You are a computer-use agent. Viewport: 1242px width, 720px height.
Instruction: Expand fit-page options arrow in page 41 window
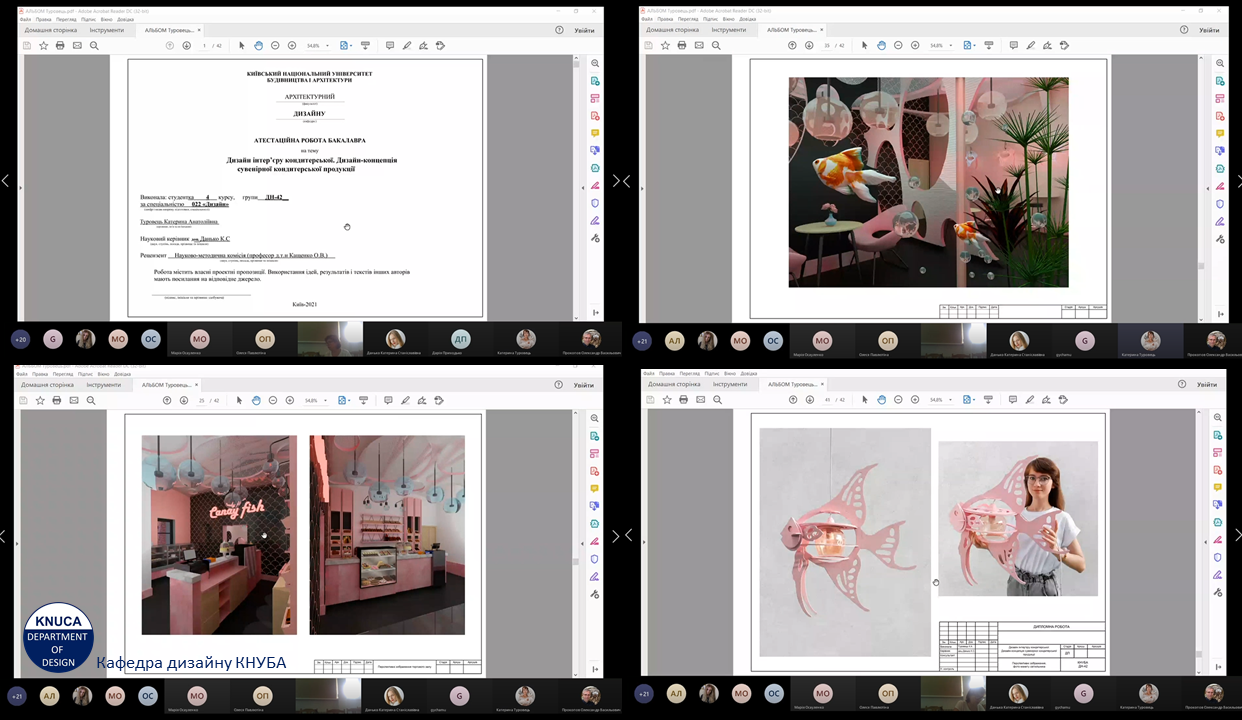point(975,401)
